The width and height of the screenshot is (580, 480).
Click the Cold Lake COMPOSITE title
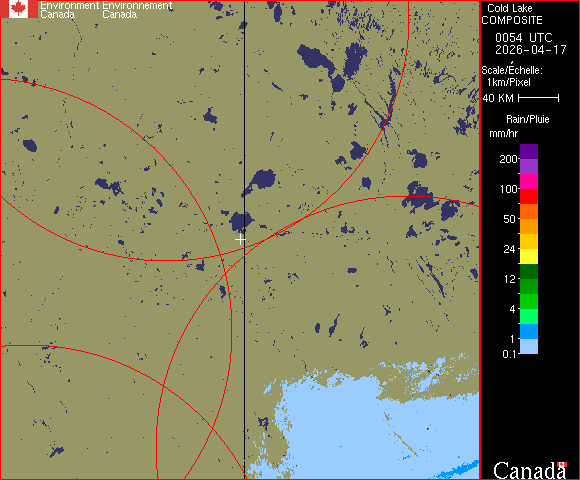(x=512, y=14)
